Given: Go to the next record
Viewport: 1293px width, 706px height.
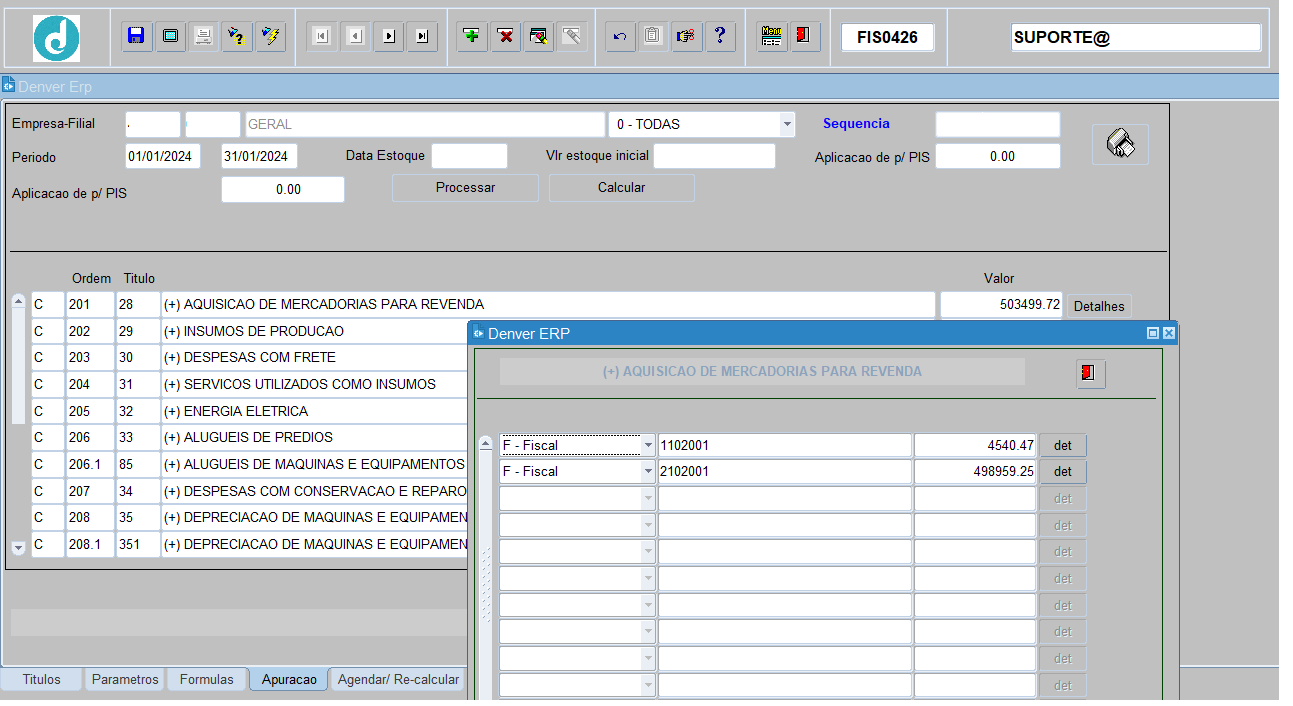Looking at the screenshot, I should click(388, 37).
